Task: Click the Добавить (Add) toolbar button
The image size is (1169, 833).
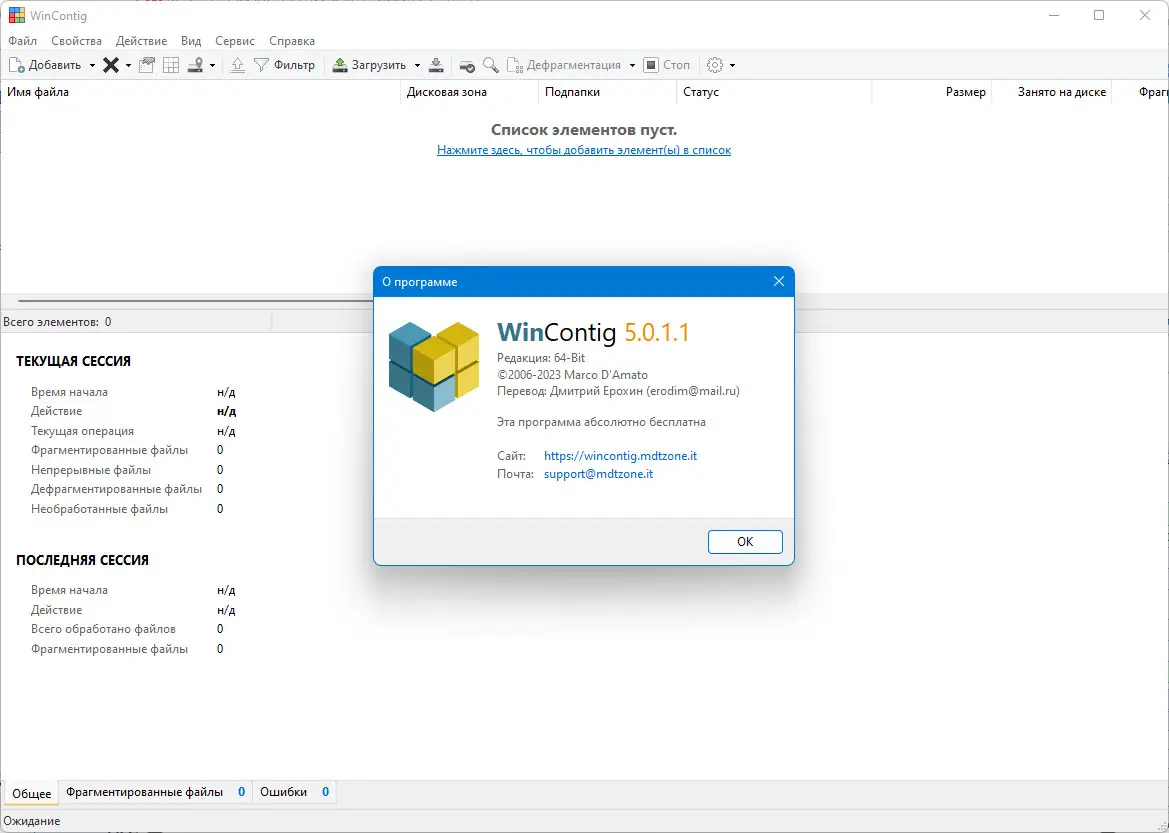Action: click(45, 65)
